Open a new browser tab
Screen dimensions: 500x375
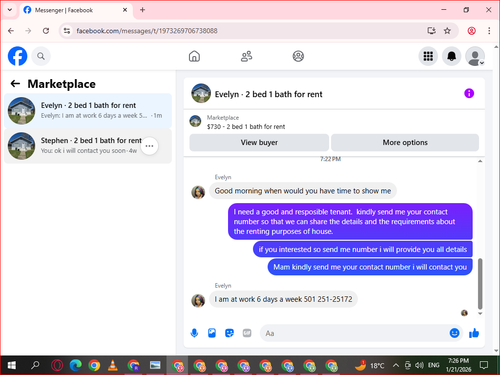[x=142, y=10]
